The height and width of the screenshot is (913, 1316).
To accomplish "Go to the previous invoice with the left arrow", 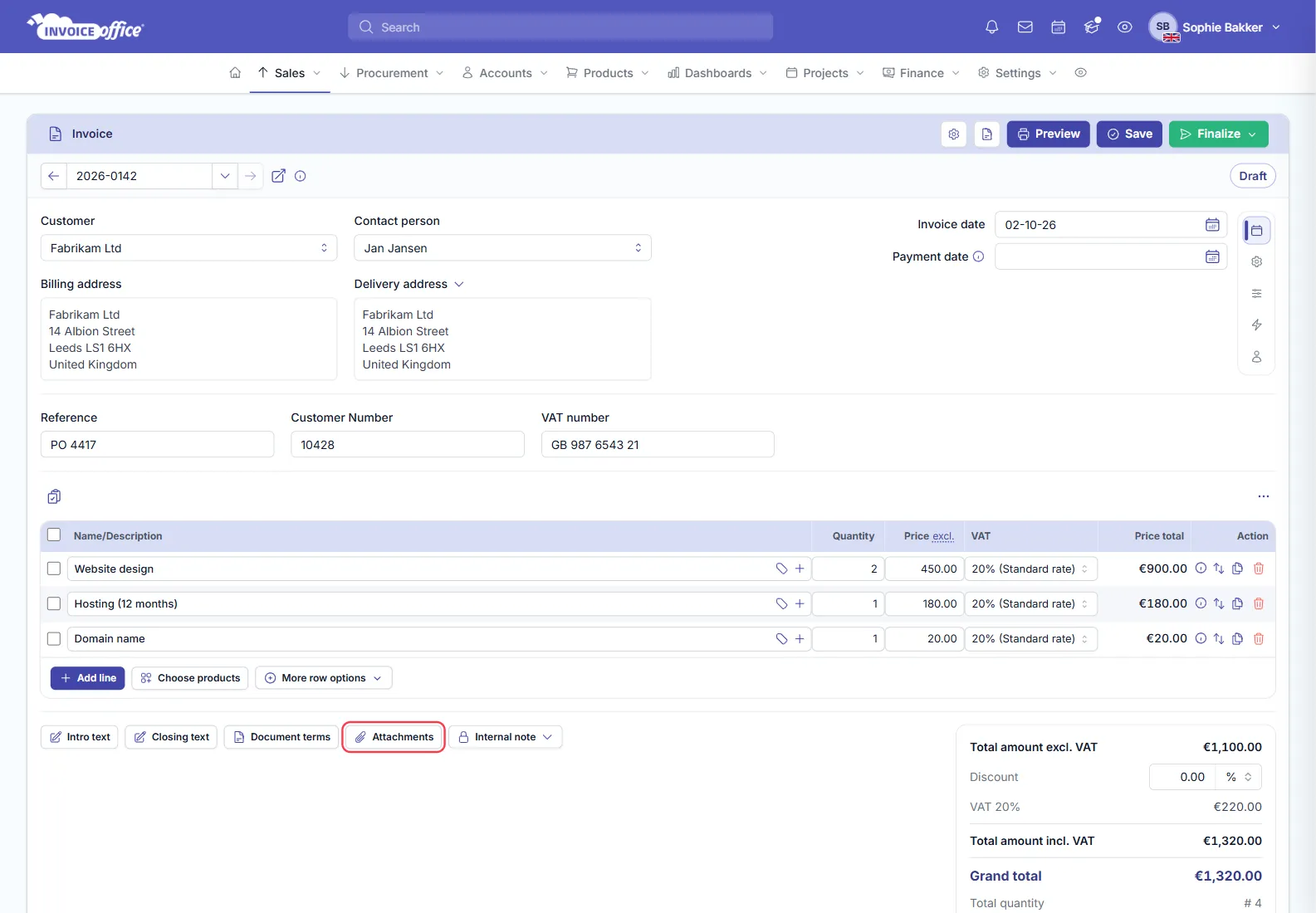I will (x=53, y=176).
